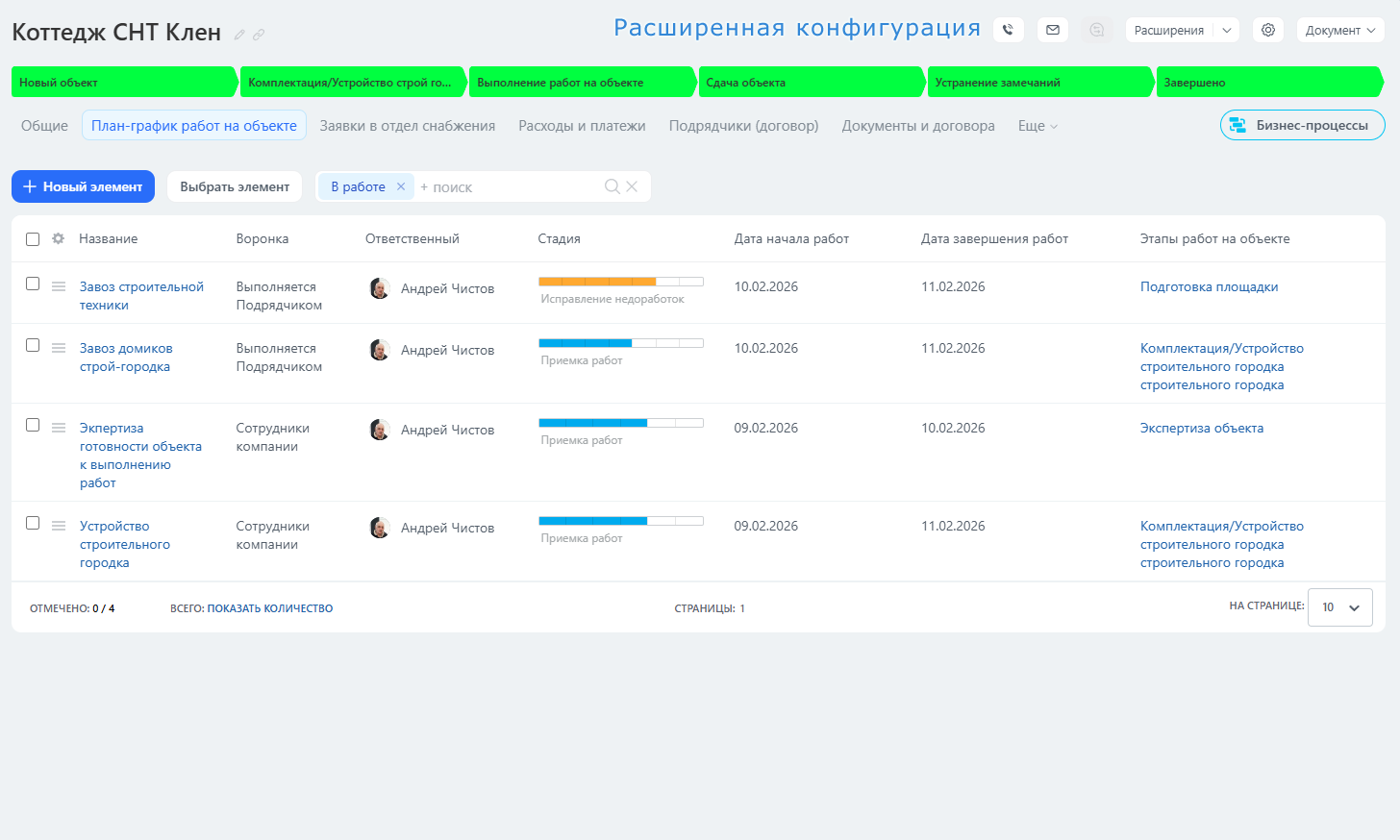Click the search magnifier icon
Image resolution: width=1400 pixels, height=840 pixels.
(x=612, y=186)
